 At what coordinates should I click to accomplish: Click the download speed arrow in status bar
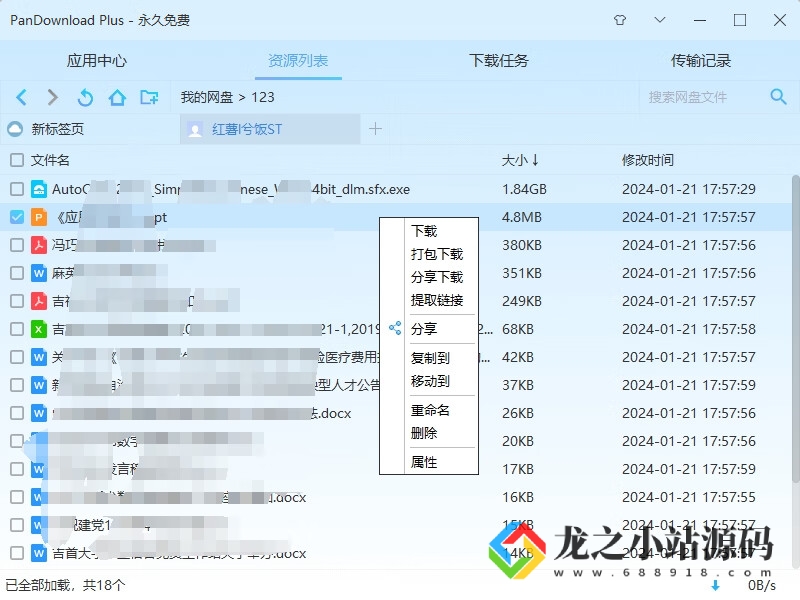[x=715, y=585]
